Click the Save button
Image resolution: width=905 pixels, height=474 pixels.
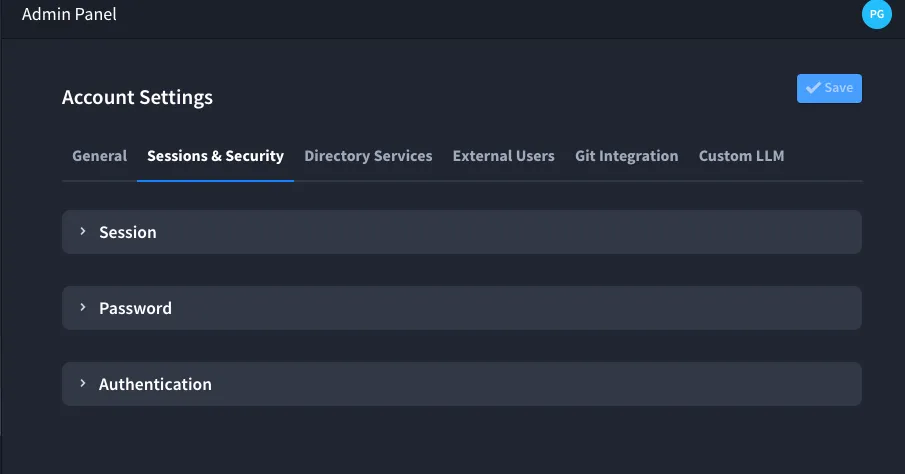[x=829, y=88]
